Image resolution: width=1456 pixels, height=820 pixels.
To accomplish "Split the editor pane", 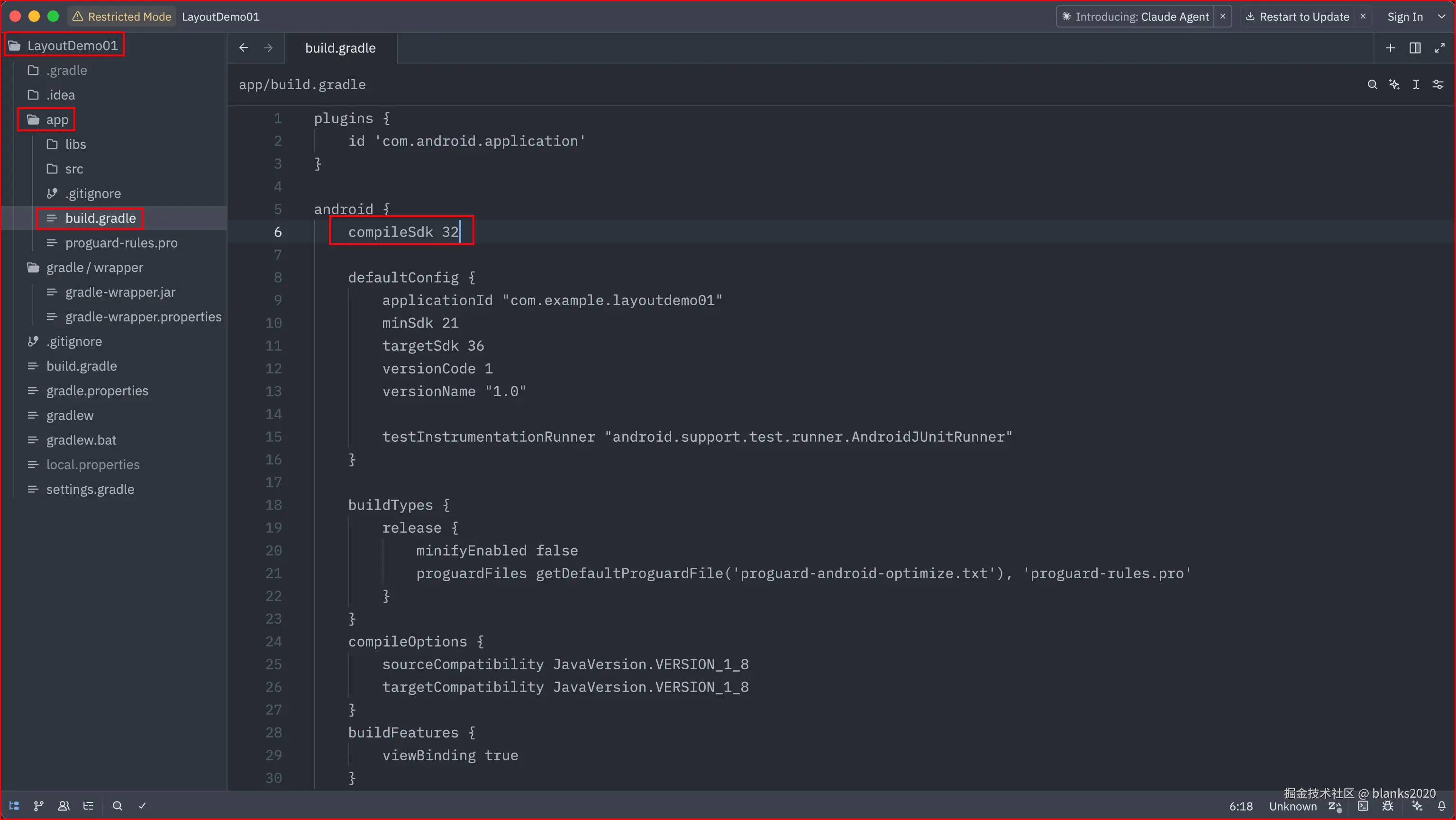I will point(1415,48).
